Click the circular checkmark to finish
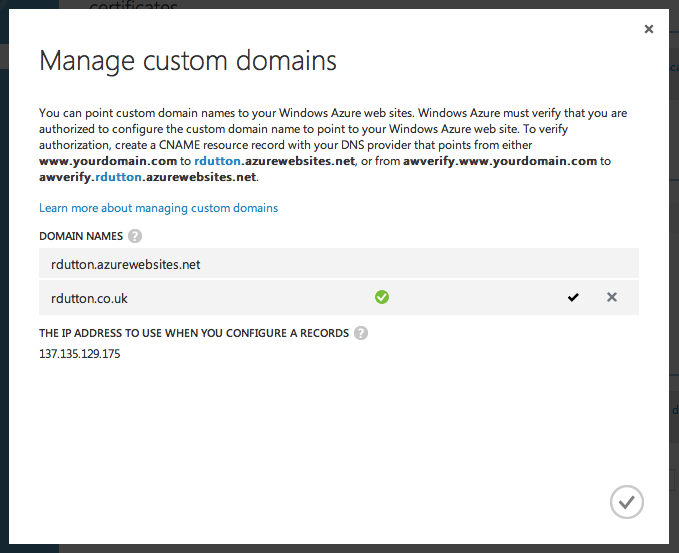Screen dimensions: 679x553 point(627,502)
